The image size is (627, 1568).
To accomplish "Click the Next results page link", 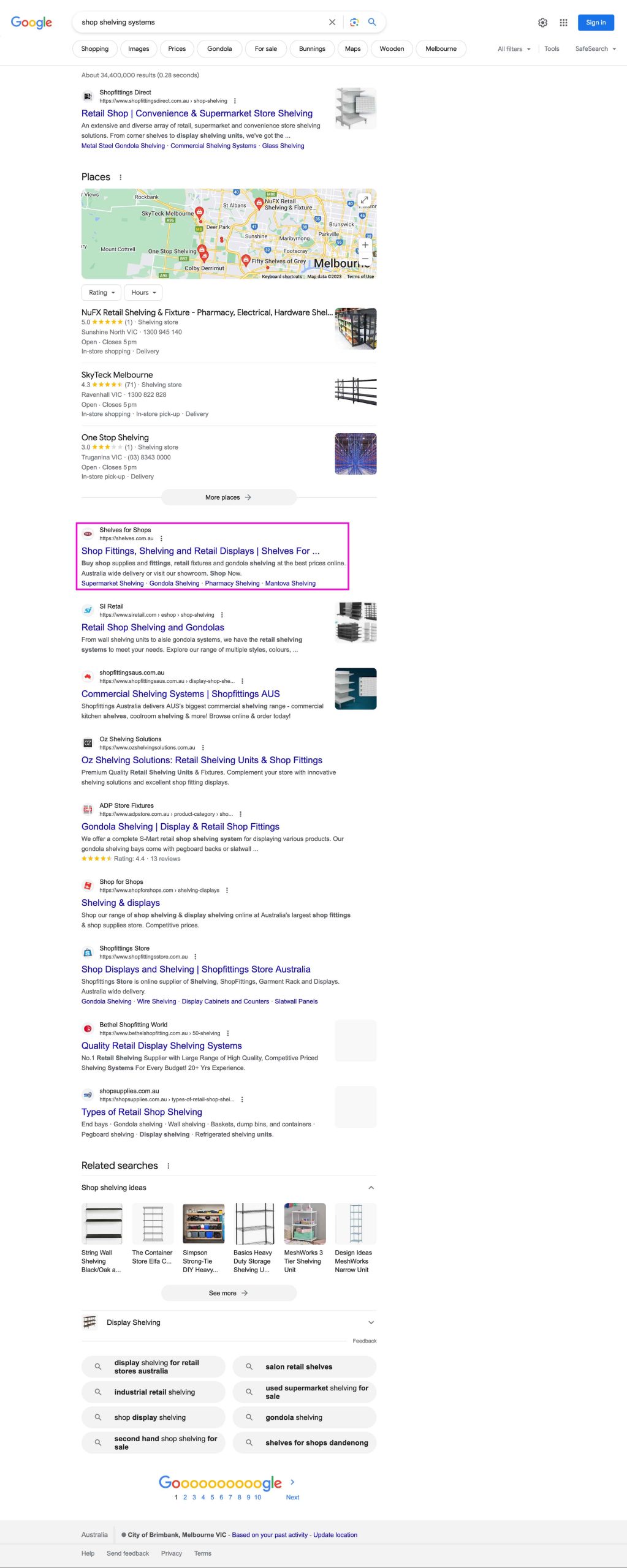I will click(292, 1498).
